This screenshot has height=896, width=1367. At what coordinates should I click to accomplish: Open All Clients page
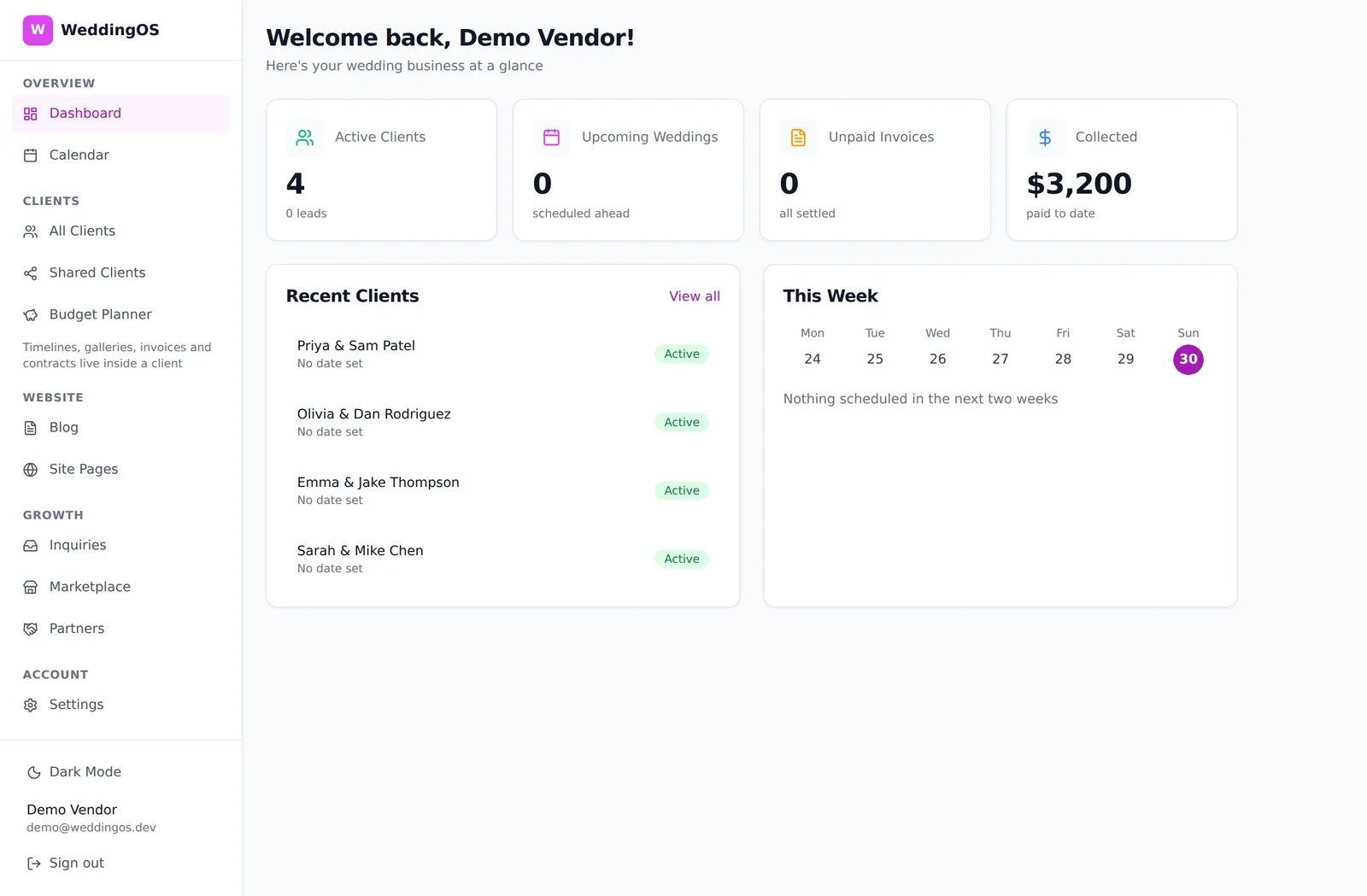coord(121,231)
